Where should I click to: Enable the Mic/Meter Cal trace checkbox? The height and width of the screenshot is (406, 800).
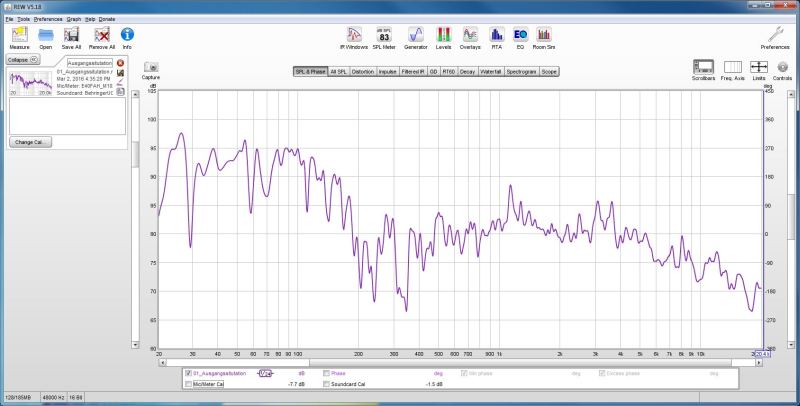pyautogui.click(x=188, y=384)
